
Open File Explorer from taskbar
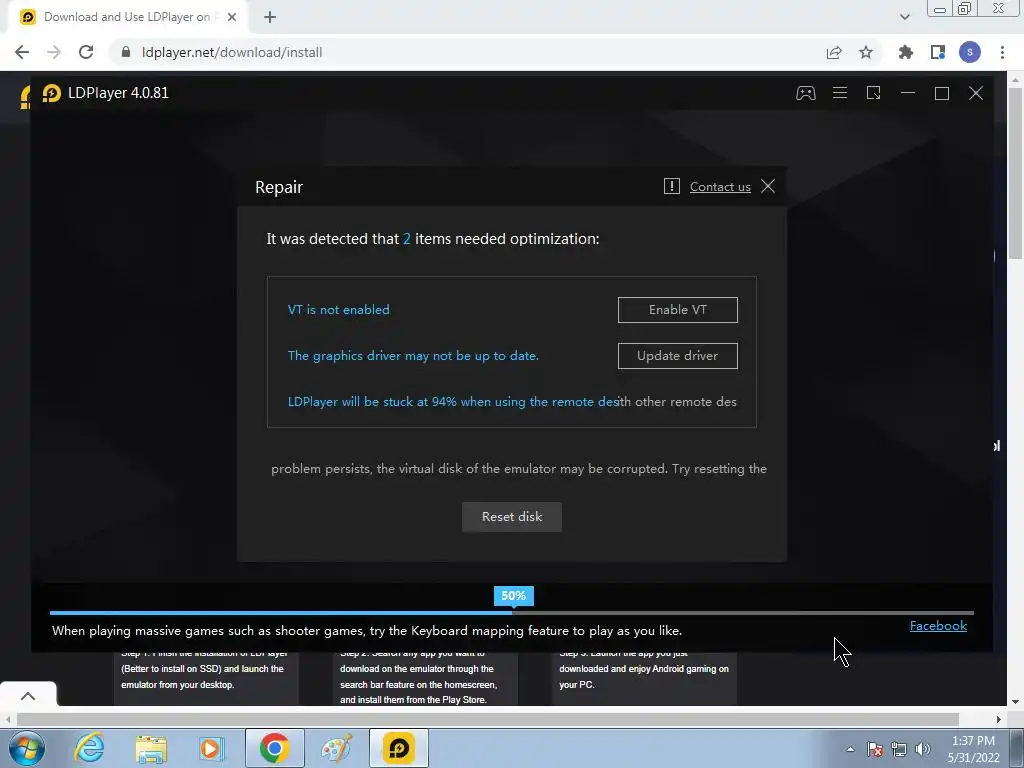point(151,748)
